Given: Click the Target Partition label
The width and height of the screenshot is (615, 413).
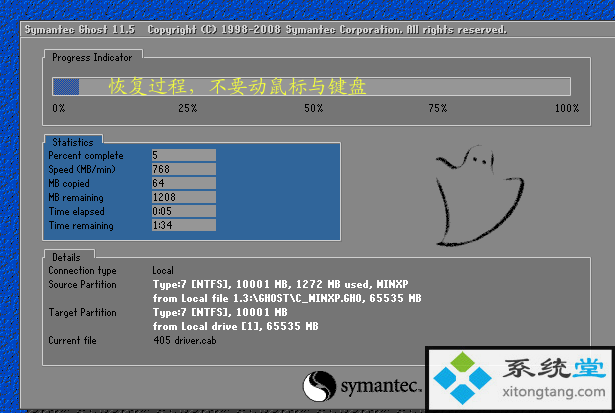Looking at the screenshot, I should pos(82,313).
